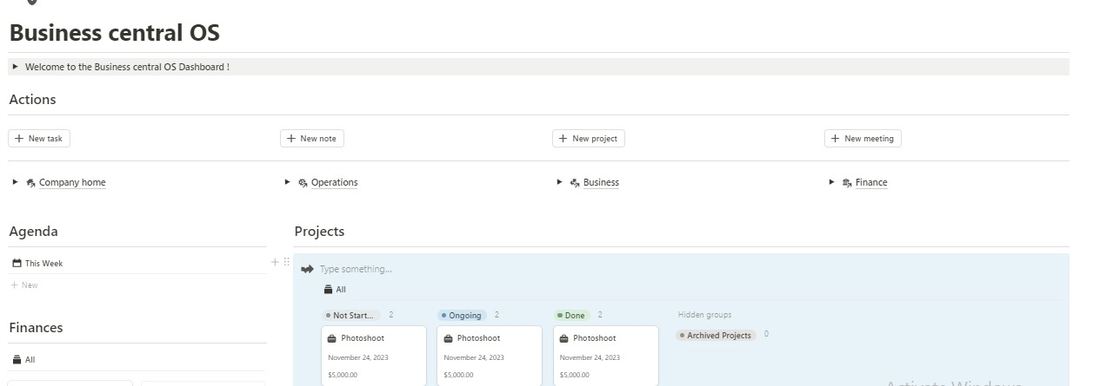Click the Agenda section heading
This screenshot has width=1100, height=386.
point(33,231)
